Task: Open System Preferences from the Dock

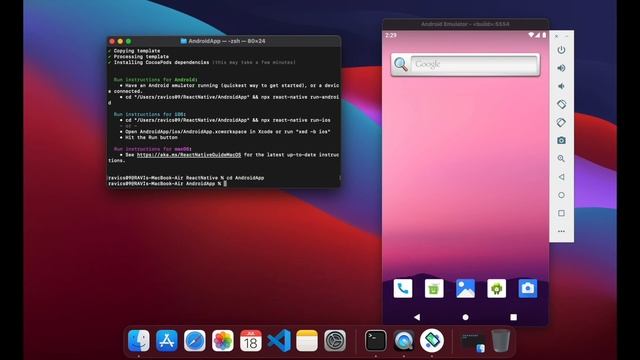Action: 335,340
